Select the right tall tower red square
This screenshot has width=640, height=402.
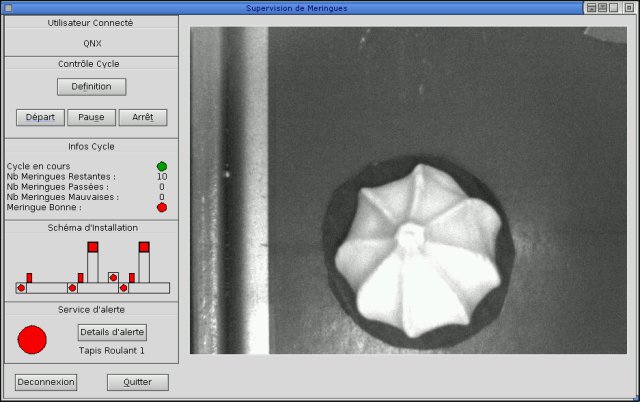coord(144,247)
